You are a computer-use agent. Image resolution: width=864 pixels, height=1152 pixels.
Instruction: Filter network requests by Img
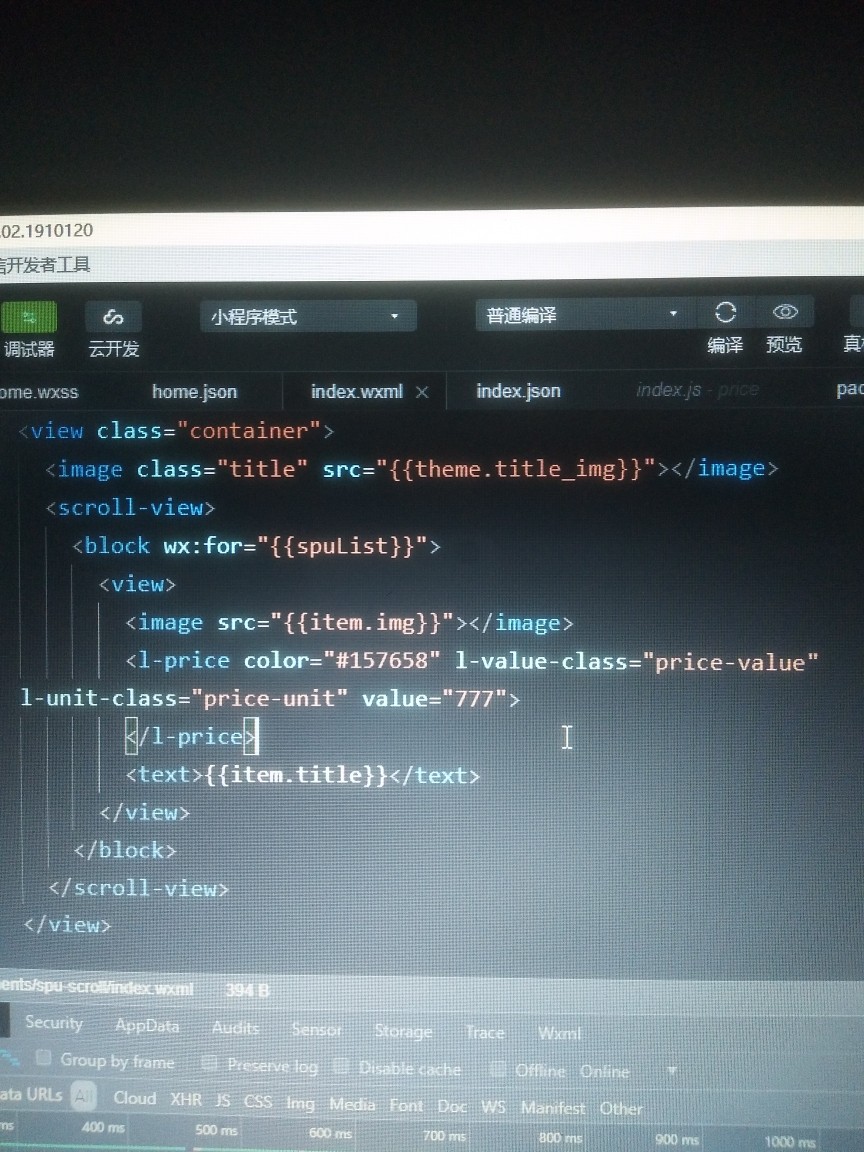click(300, 1103)
